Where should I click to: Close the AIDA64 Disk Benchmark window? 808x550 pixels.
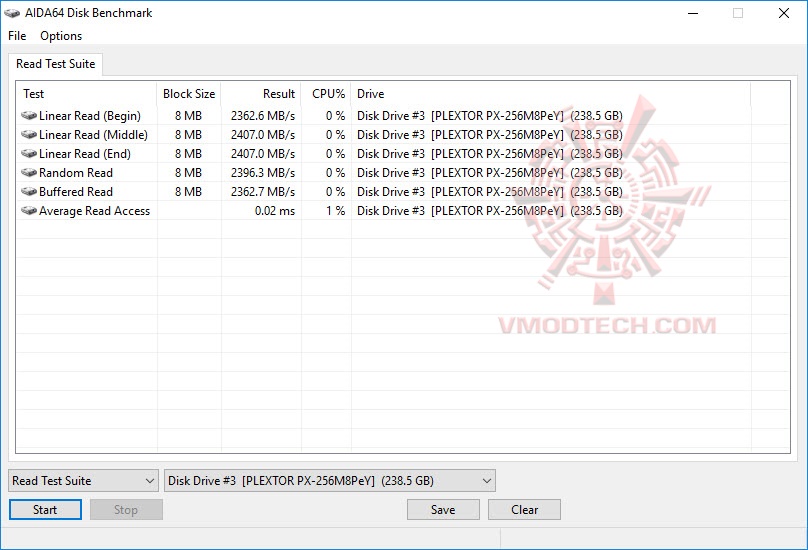[784, 13]
